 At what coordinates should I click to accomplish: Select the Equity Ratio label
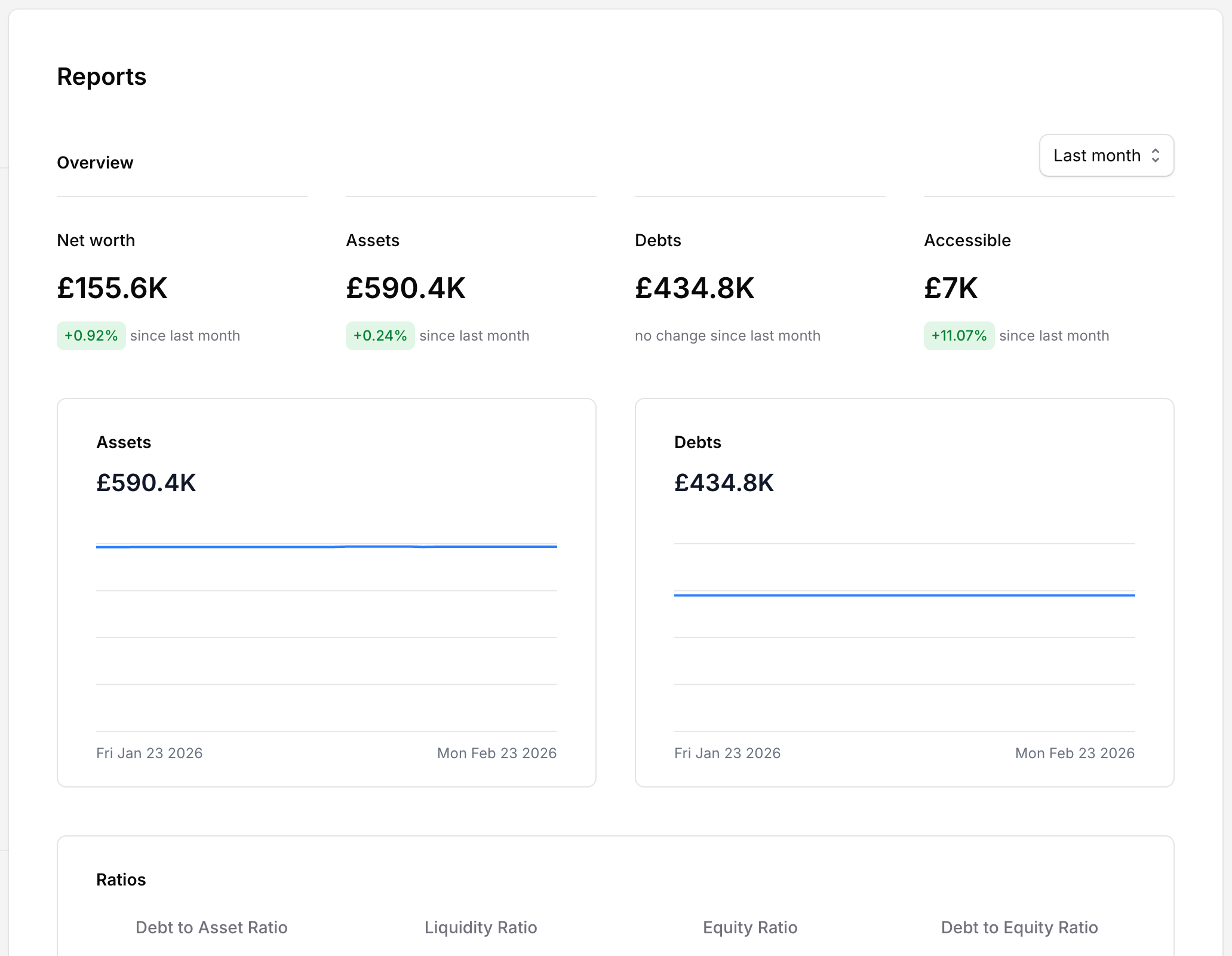(x=750, y=927)
